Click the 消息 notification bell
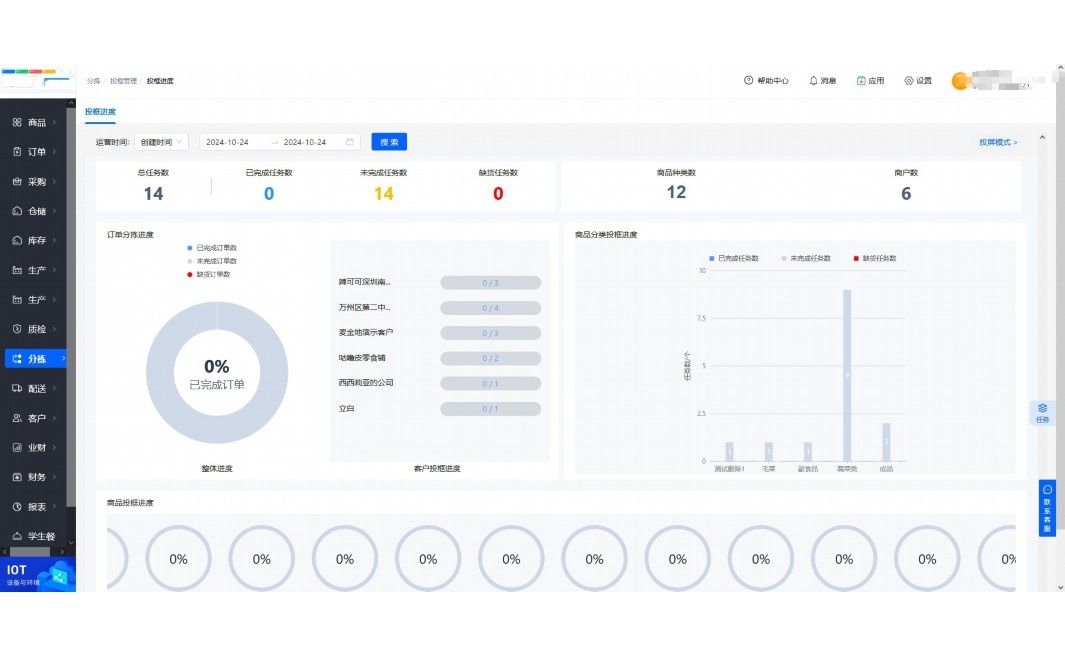The width and height of the screenshot is (1065, 656). coord(813,81)
